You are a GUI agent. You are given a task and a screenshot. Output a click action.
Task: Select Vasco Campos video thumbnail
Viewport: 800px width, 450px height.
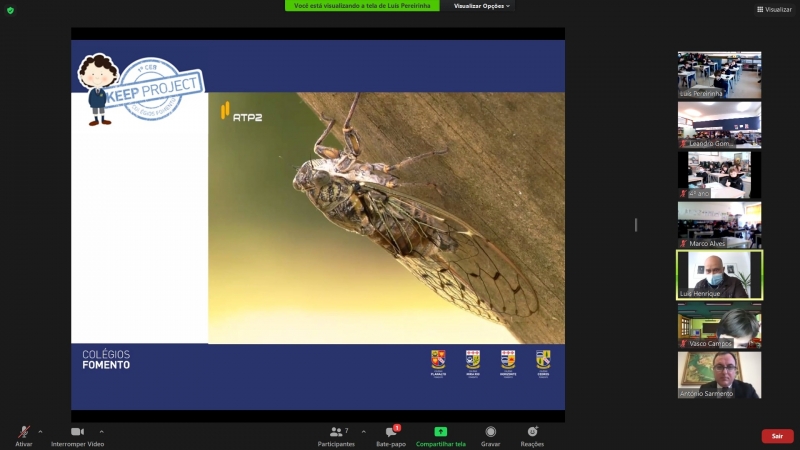pyautogui.click(x=719, y=325)
